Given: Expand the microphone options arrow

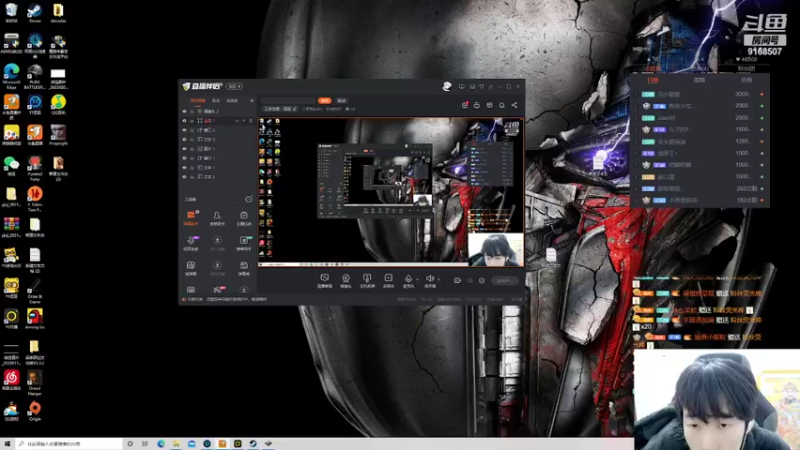Looking at the screenshot, I should (417, 280).
